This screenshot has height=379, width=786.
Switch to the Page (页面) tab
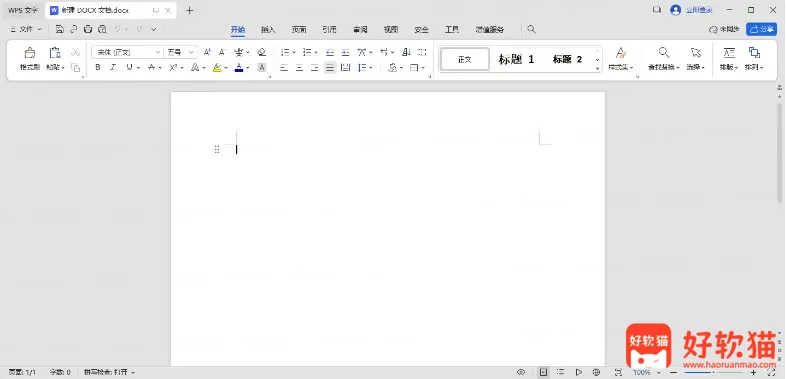coord(299,30)
